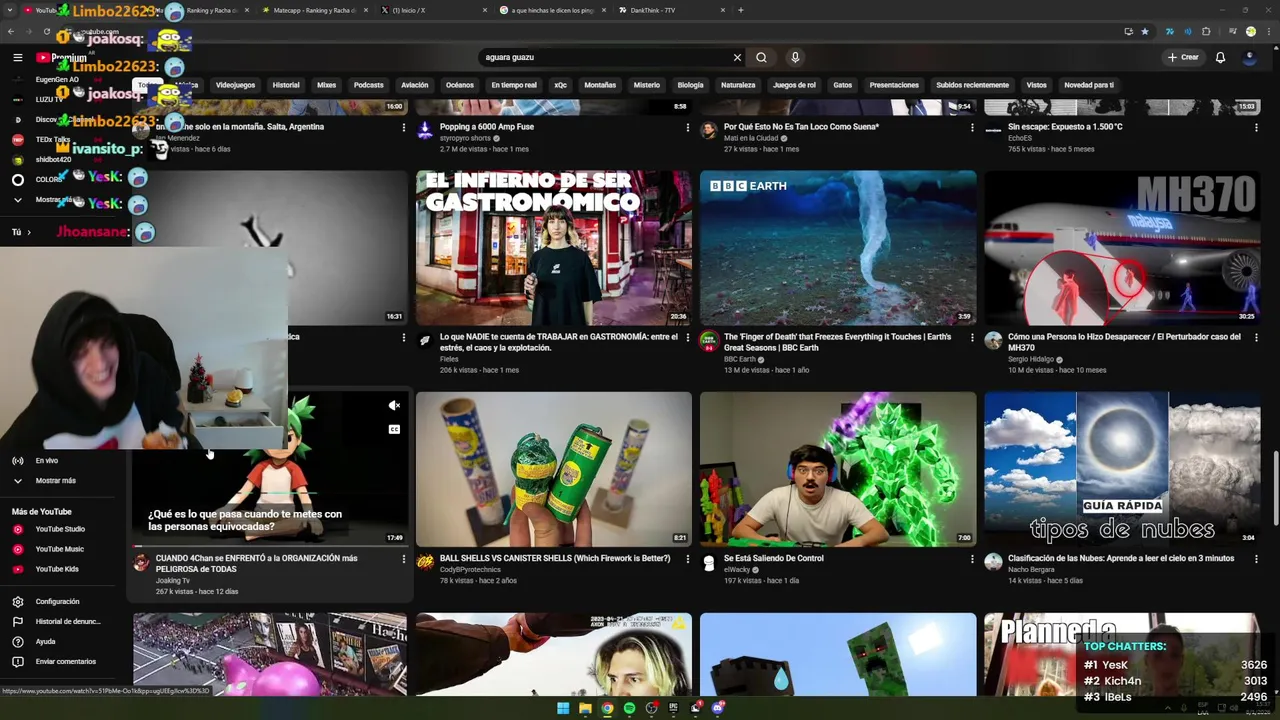Open the Windows Start menu

point(563,708)
